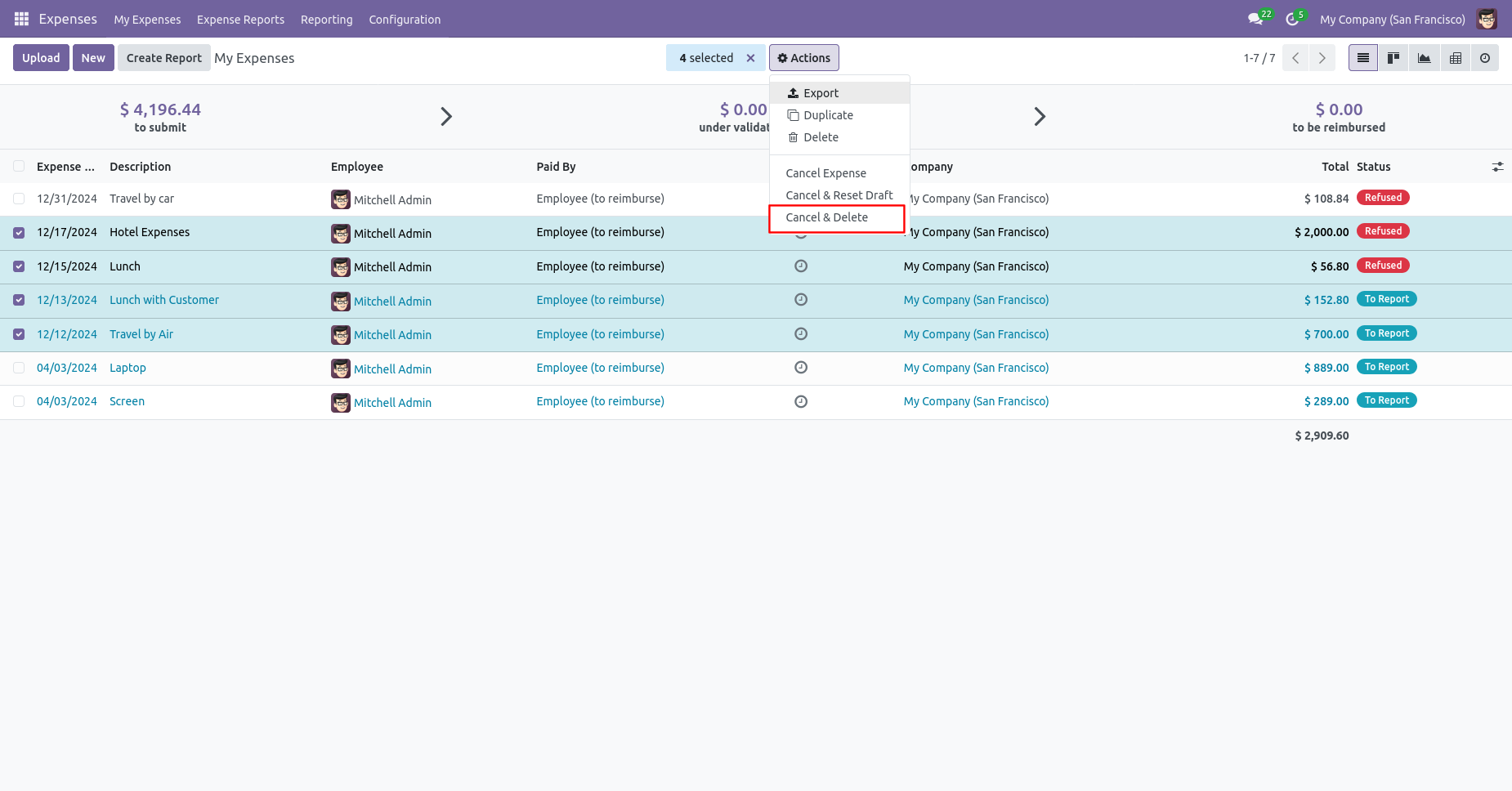Image resolution: width=1512 pixels, height=791 pixels.
Task: Select Cancel Expense action
Action: click(x=839, y=173)
